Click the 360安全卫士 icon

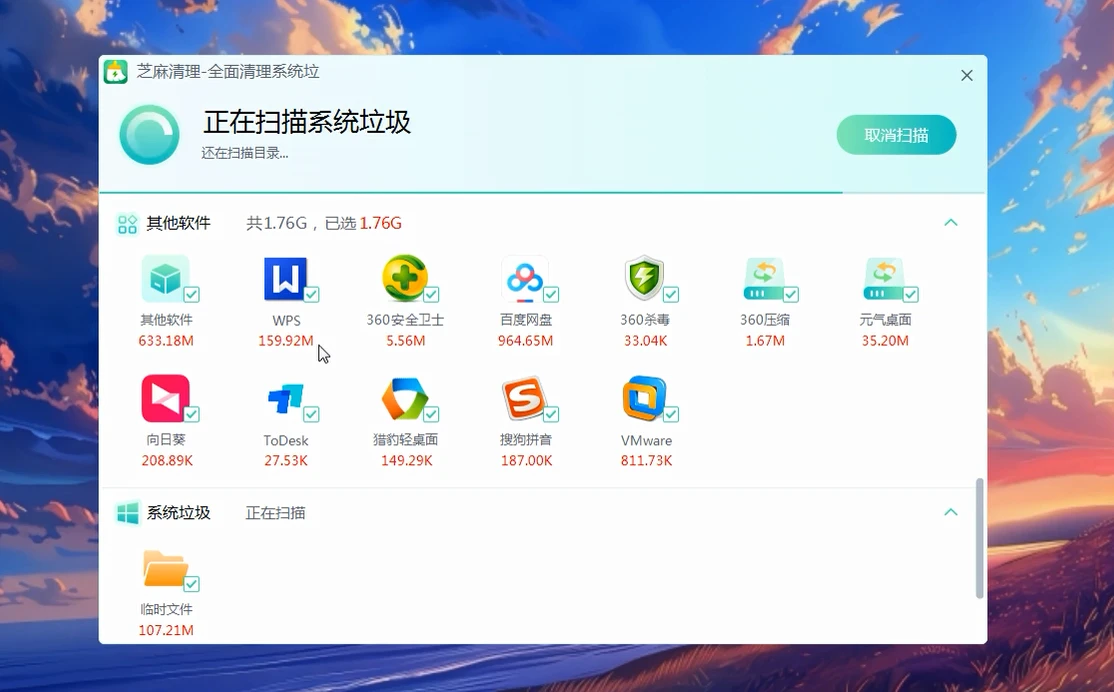405,279
